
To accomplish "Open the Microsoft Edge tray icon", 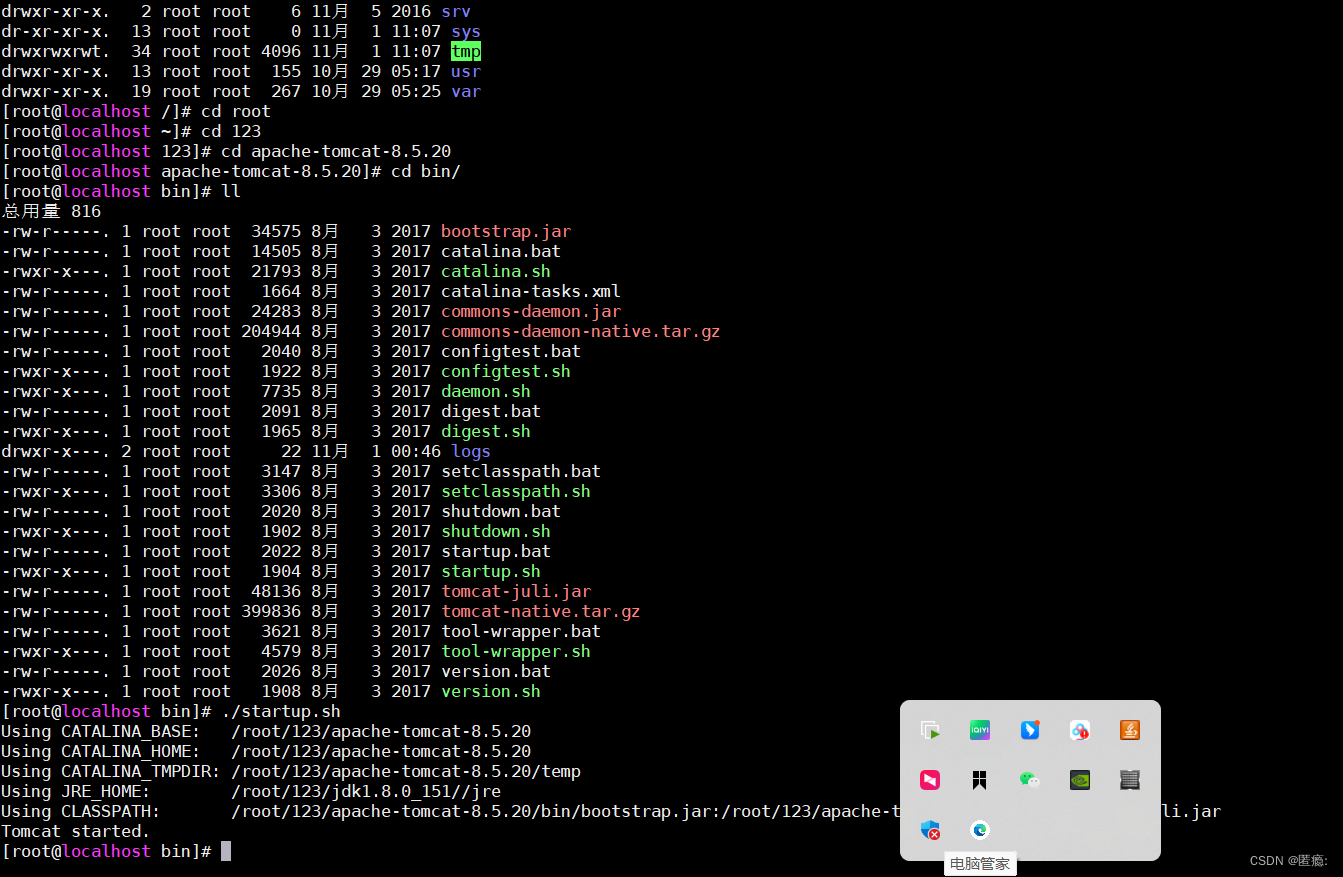I will point(980,830).
